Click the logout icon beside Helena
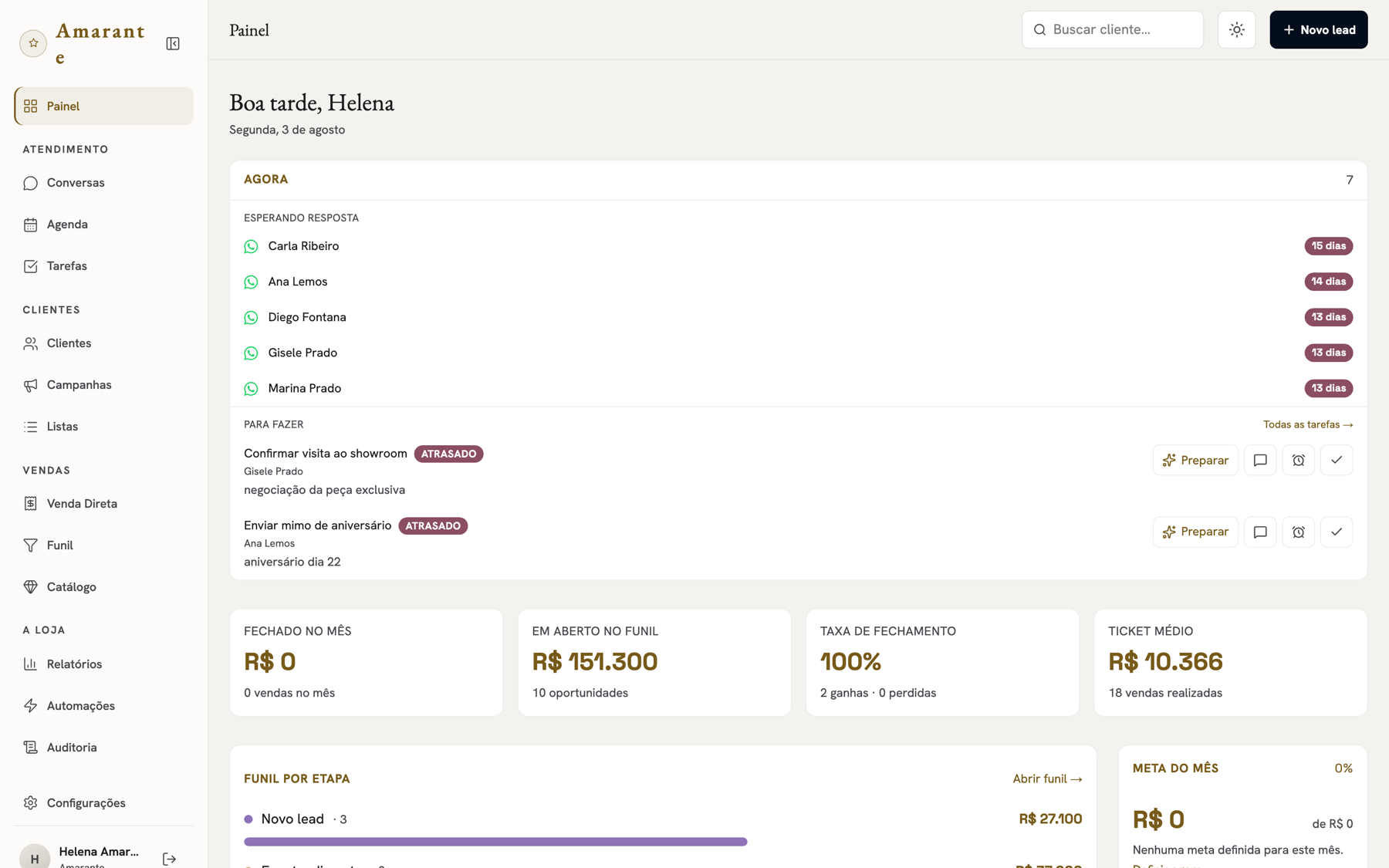The height and width of the screenshot is (868, 1389). (170, 859)
